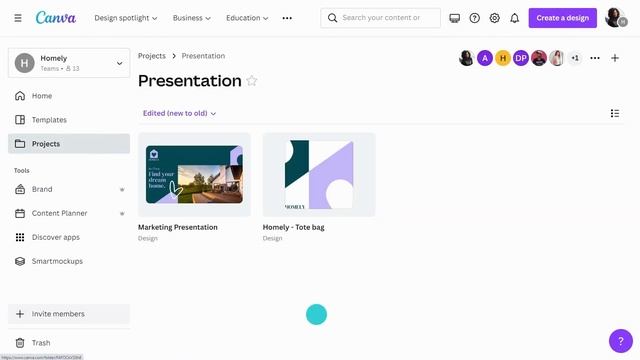Click the Marketing Presentation title text

click(178, 227)
